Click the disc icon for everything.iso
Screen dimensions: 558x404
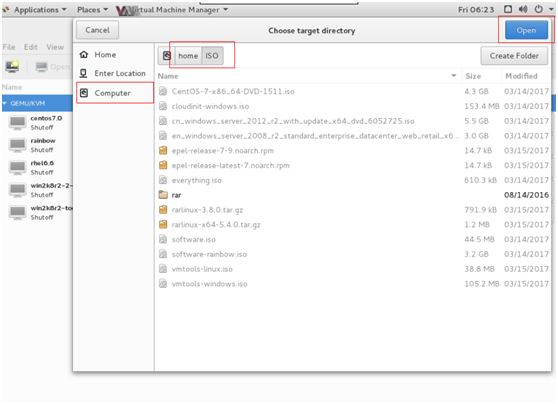click(163, 180)
